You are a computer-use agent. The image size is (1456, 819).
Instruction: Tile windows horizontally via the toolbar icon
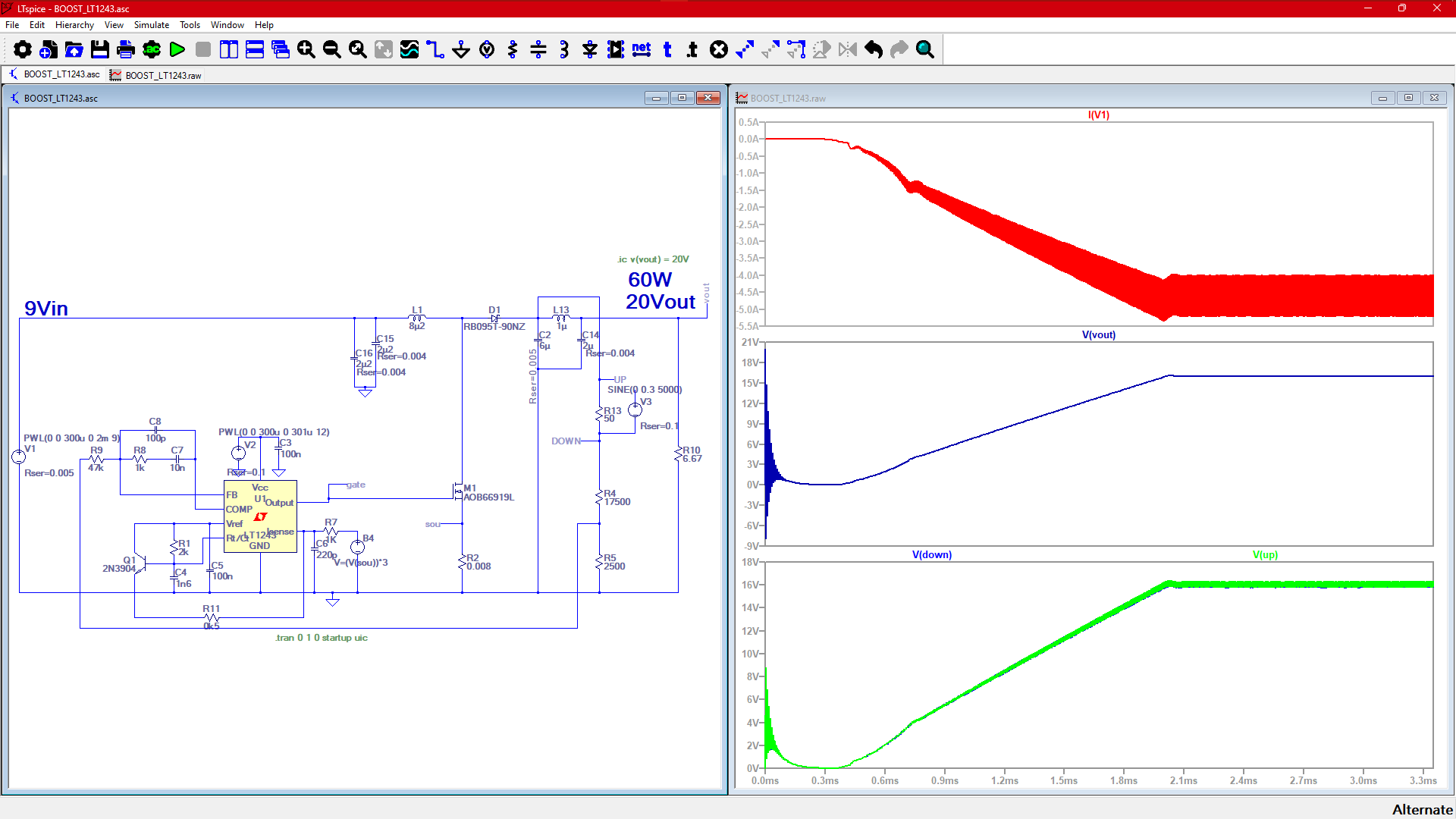(x=255, y=50)
